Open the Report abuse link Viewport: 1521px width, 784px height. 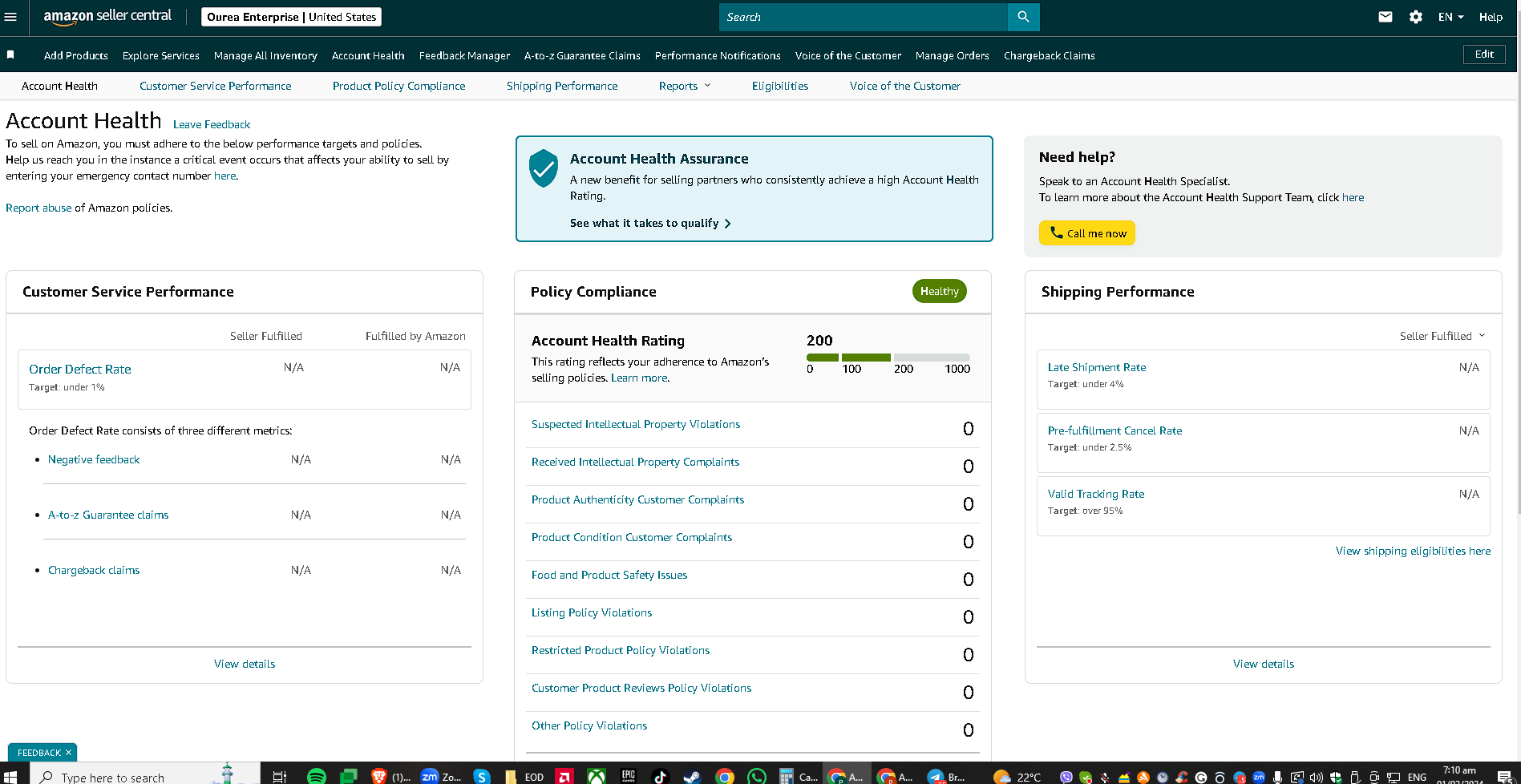click(x=38, y=208)
